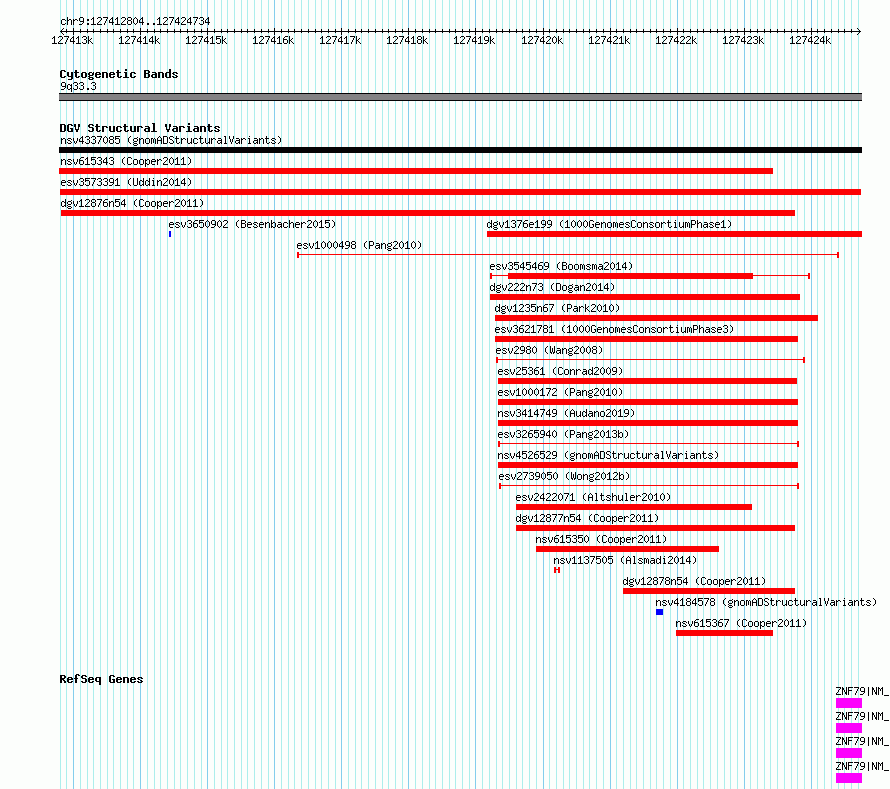Click the blue nsv4184578 square marker
This screenshot has width=890, height=789.
(x=660, y=612)
